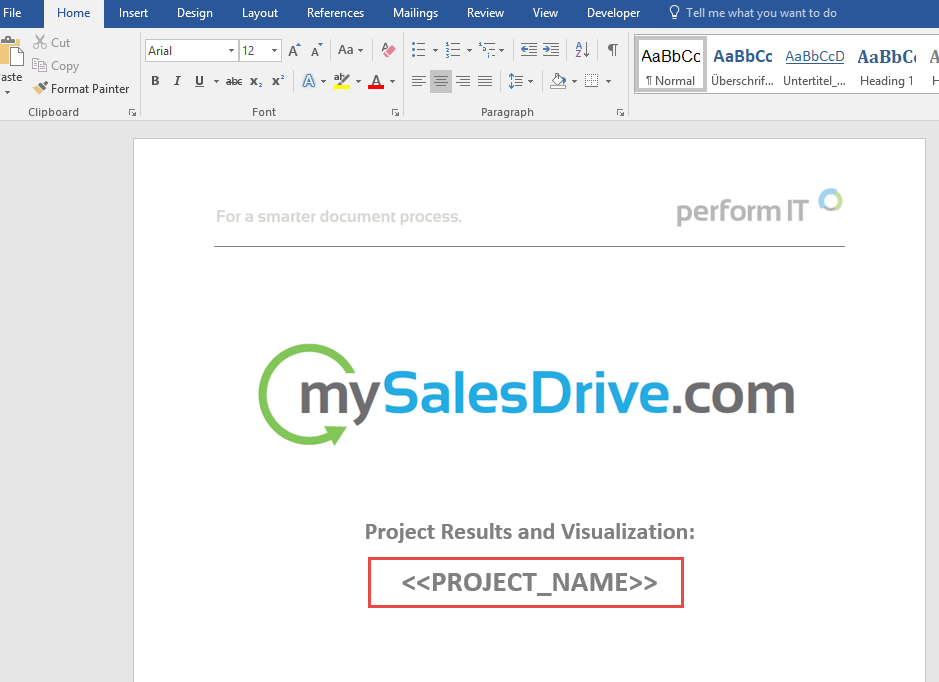
Task: Increase paragraph indent
Action: coord(551,50)
